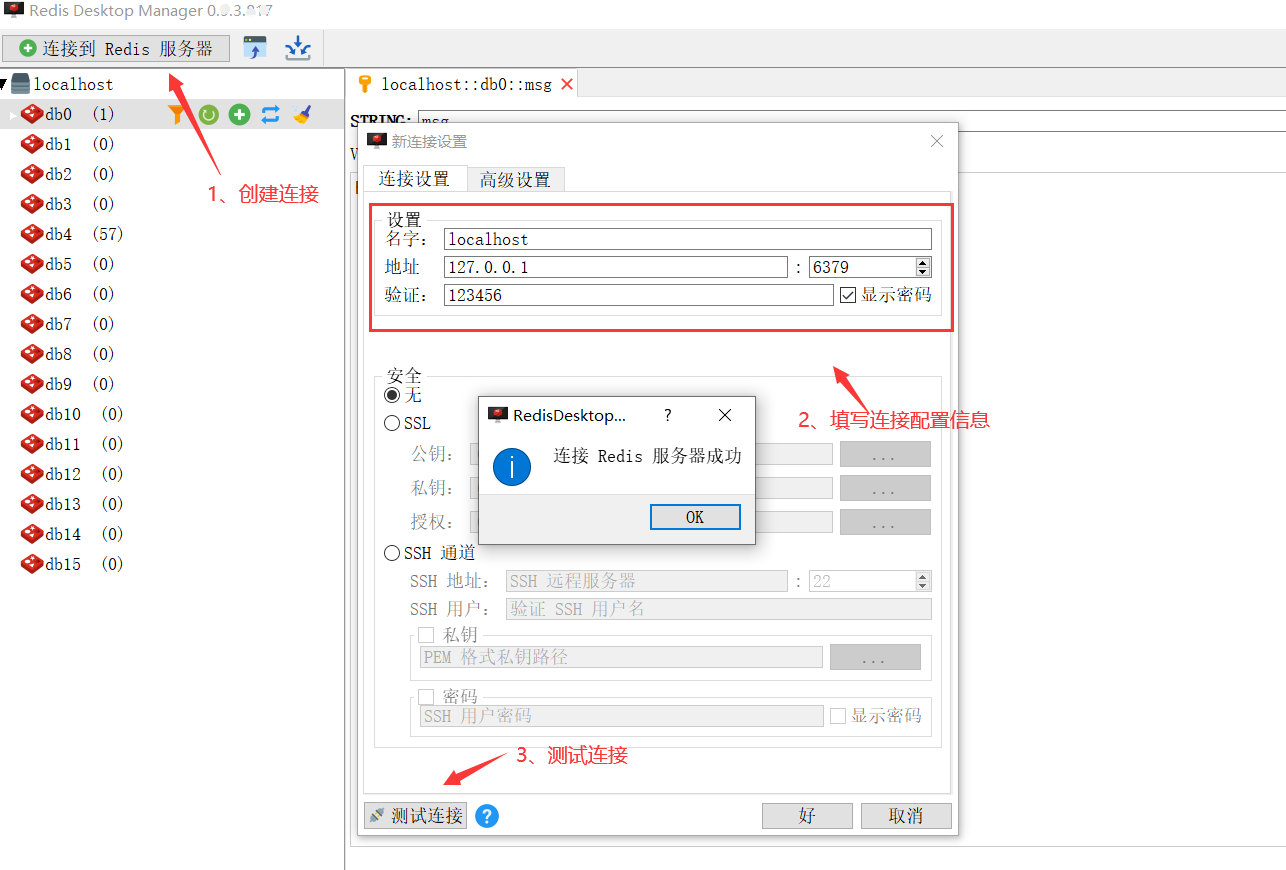Click the localhost server icon in tree
The height and width of the screenshot is (870, 1286).
click(x=20, y=84)
